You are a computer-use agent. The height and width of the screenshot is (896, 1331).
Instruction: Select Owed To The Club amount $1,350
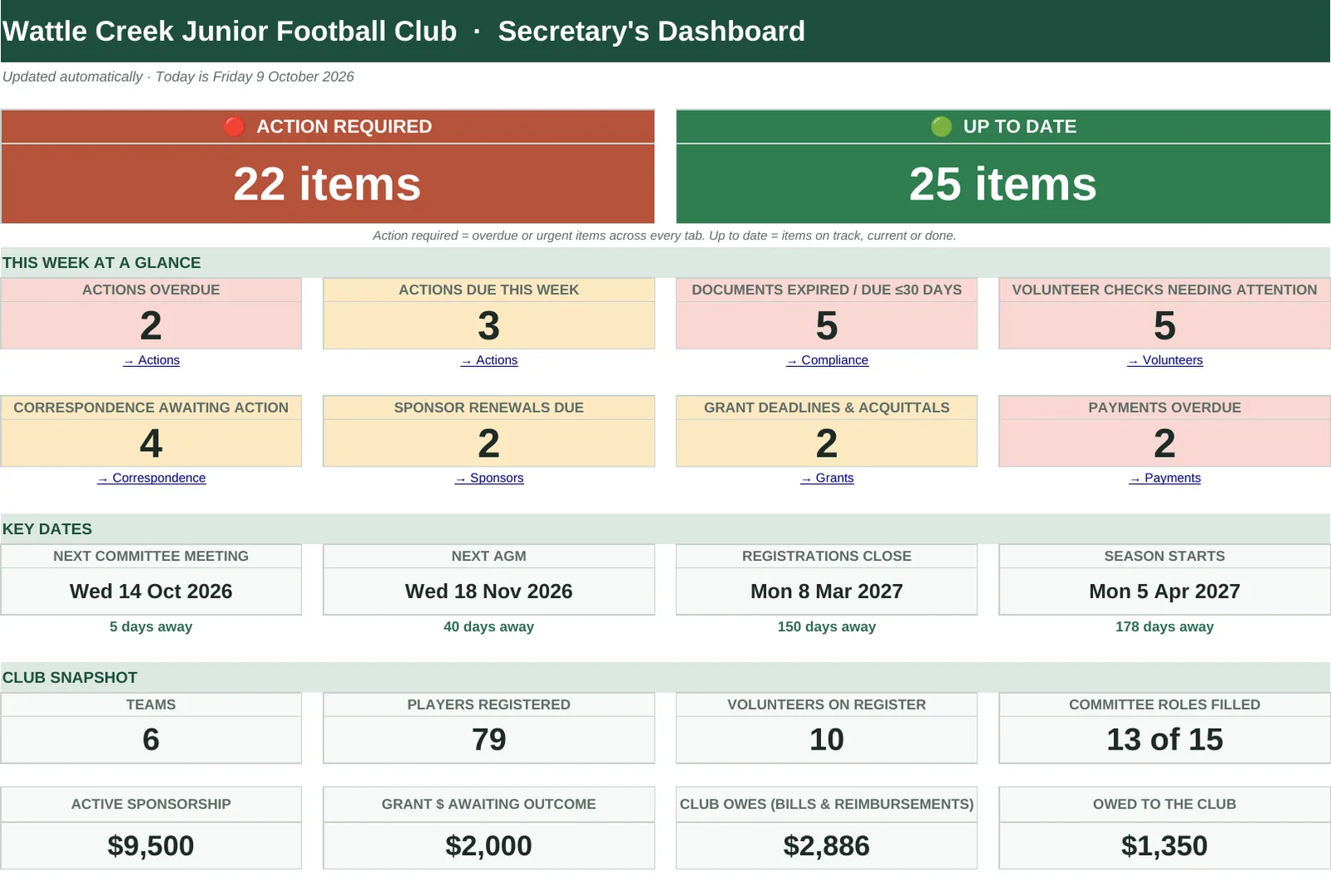(1165, 846)
